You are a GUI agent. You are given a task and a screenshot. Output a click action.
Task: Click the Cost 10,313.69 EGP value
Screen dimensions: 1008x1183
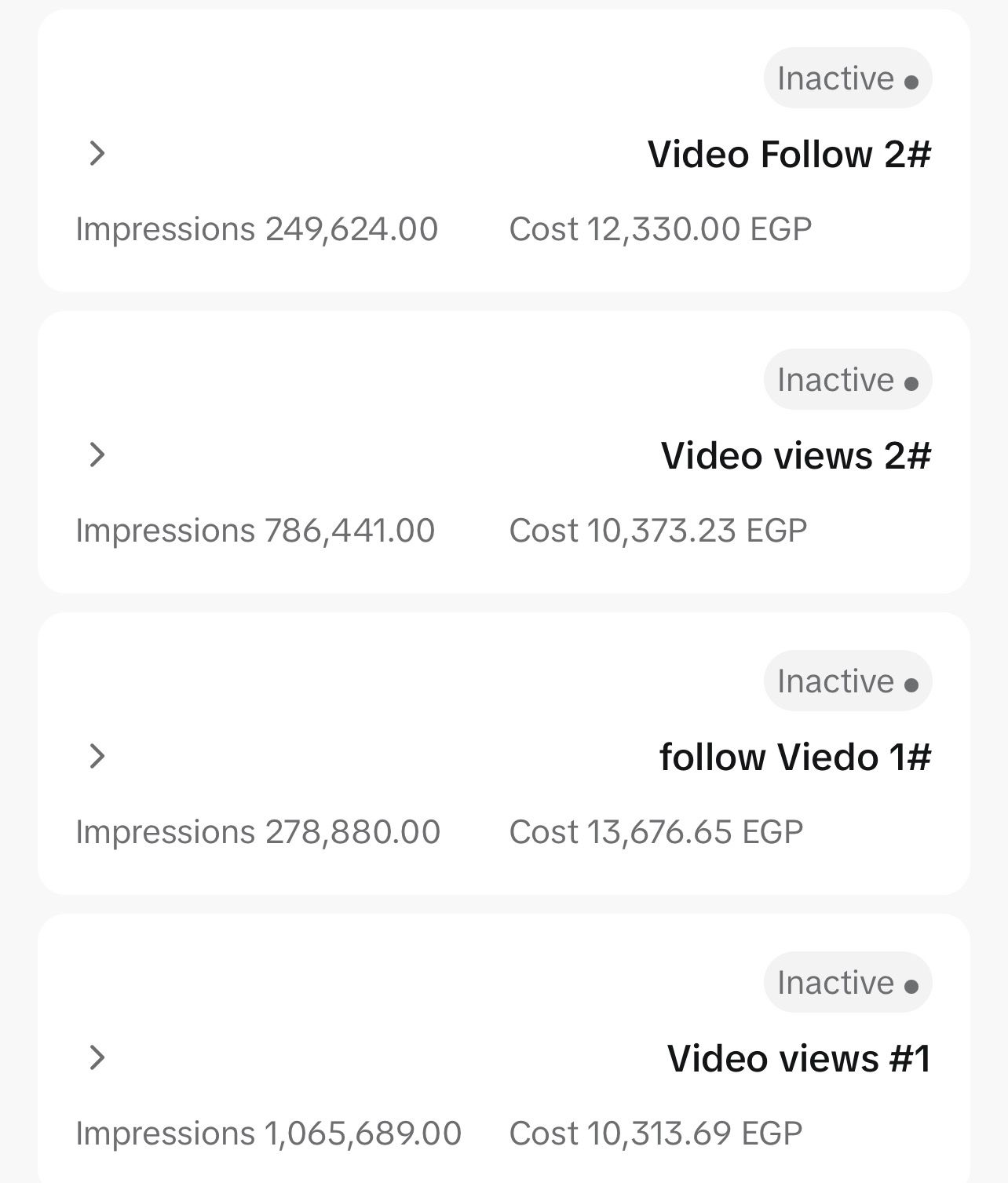[656, 1134]
